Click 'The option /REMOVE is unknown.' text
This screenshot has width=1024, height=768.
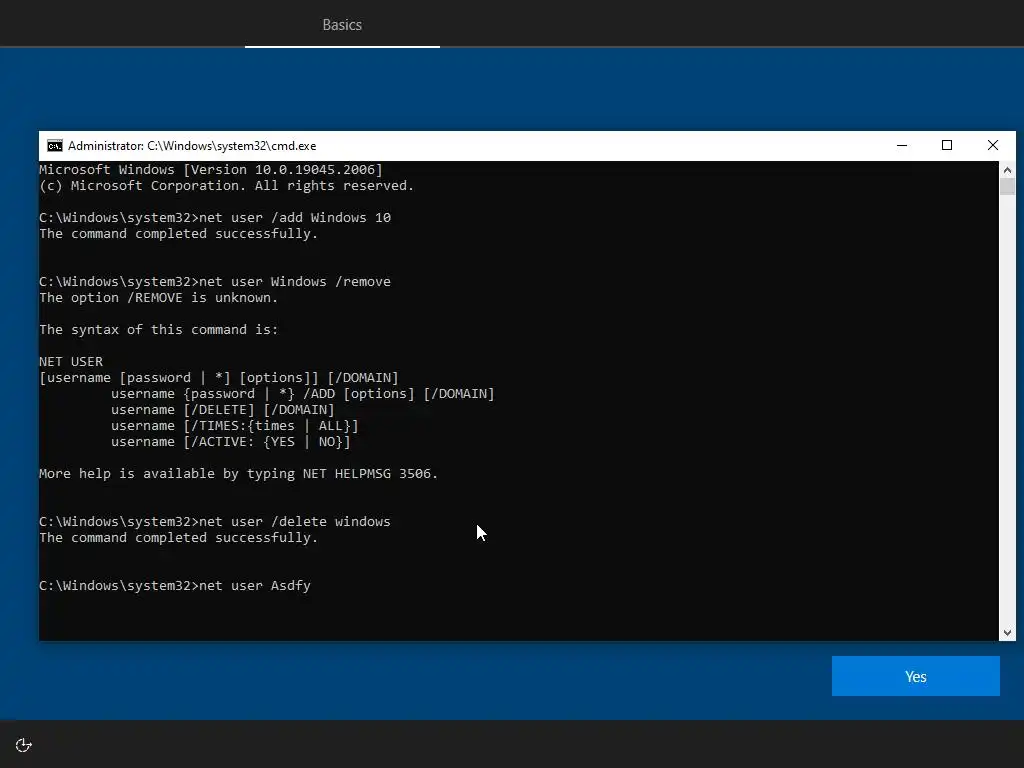(159, 298)
